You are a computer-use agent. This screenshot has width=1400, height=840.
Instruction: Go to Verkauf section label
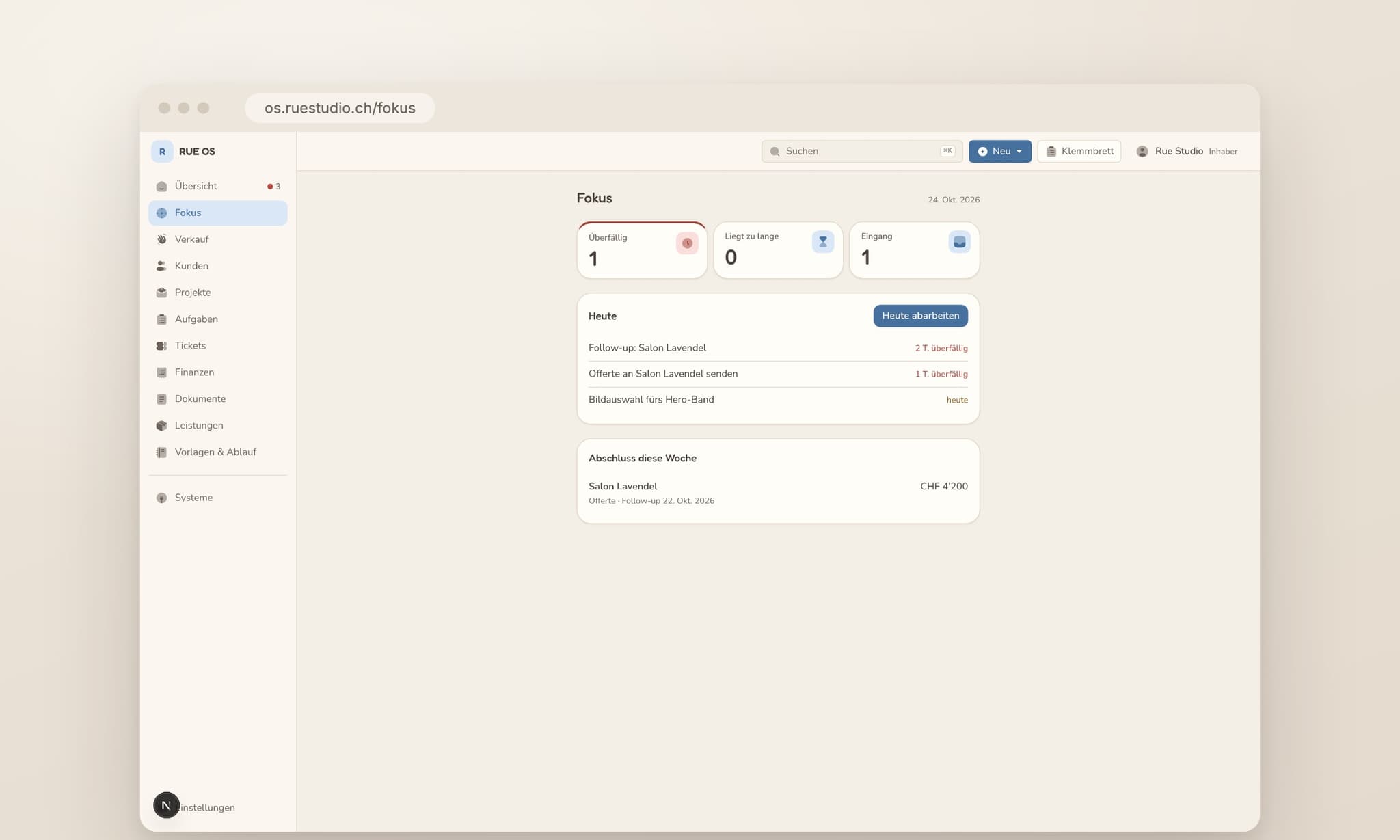pyautogui.click(x=191, y=240)
